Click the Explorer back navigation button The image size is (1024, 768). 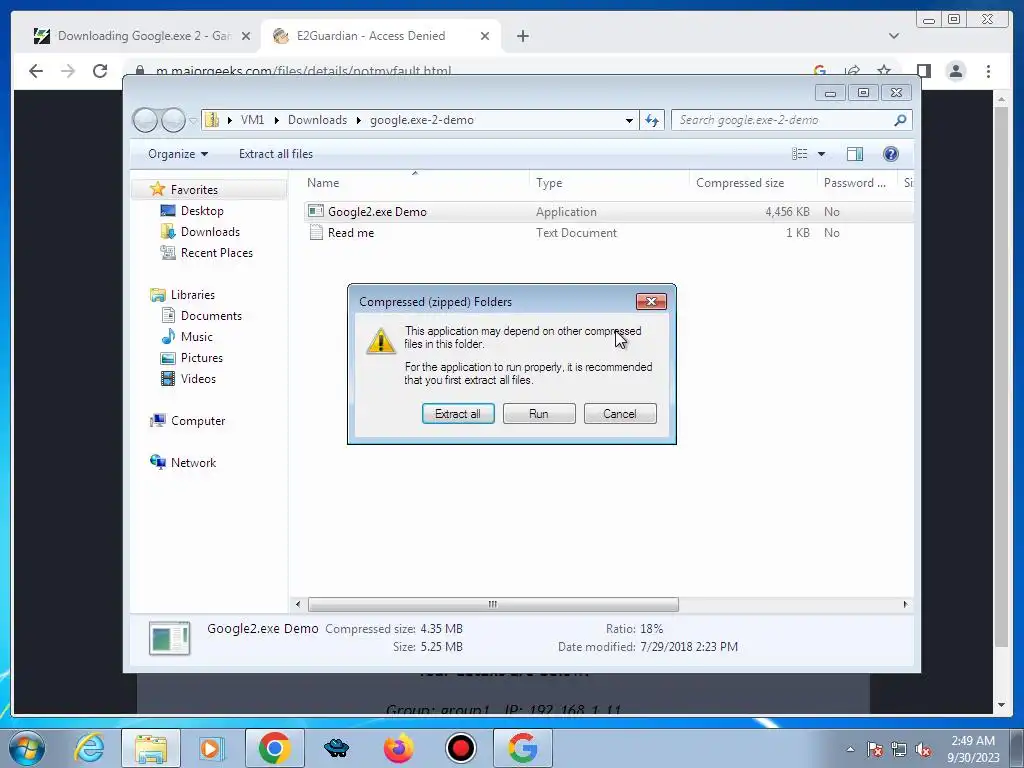click(x=145, y=120)
